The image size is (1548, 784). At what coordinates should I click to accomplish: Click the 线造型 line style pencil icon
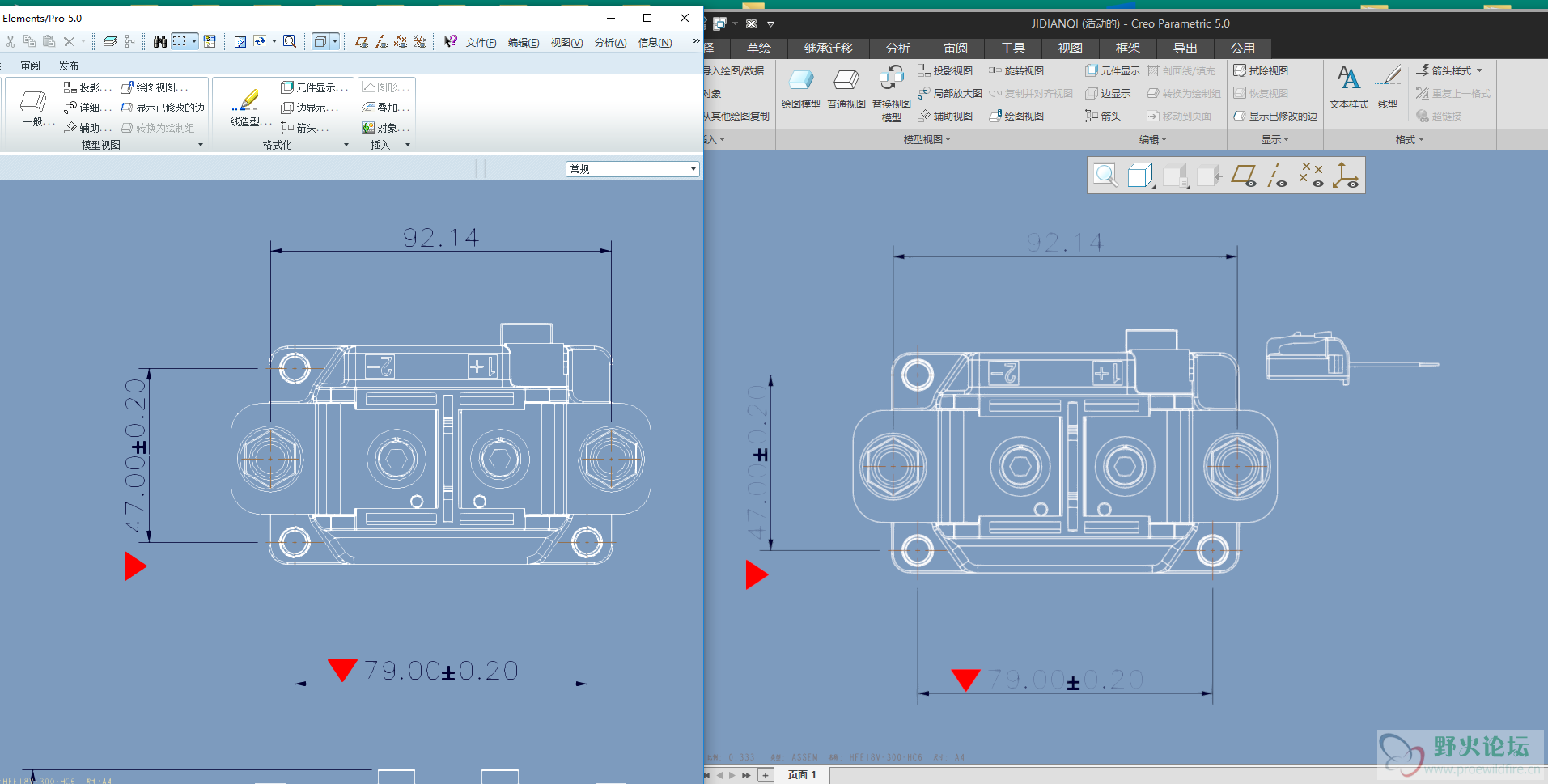point(245,100)
